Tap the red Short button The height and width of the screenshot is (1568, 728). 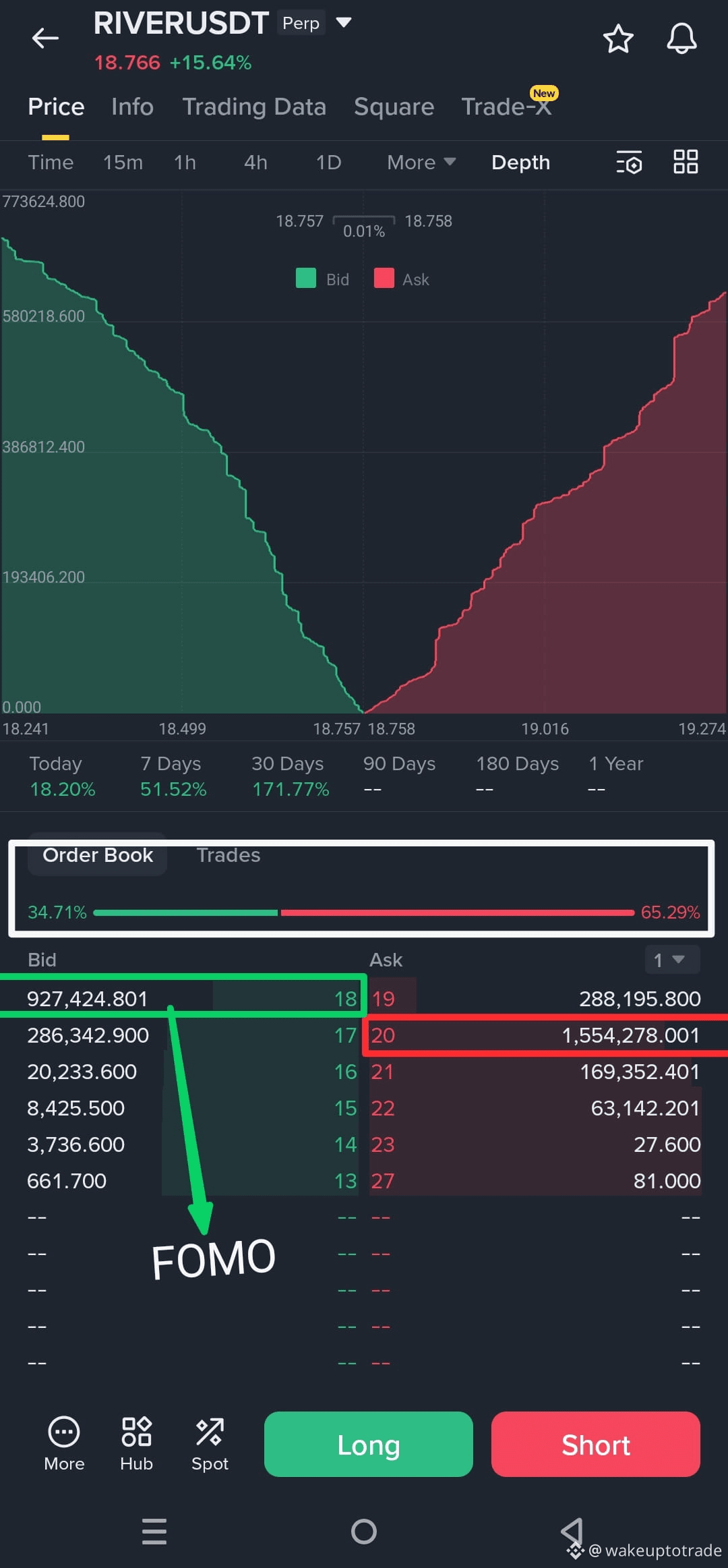coord(595,1444)
